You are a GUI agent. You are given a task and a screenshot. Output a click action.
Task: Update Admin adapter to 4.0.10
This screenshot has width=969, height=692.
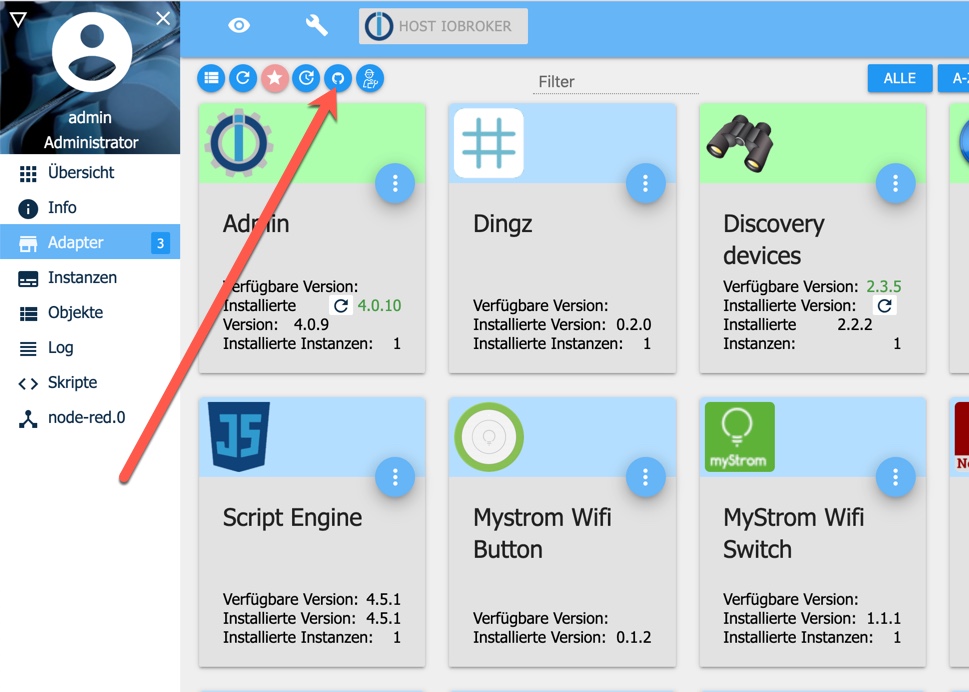coord(341,305)
